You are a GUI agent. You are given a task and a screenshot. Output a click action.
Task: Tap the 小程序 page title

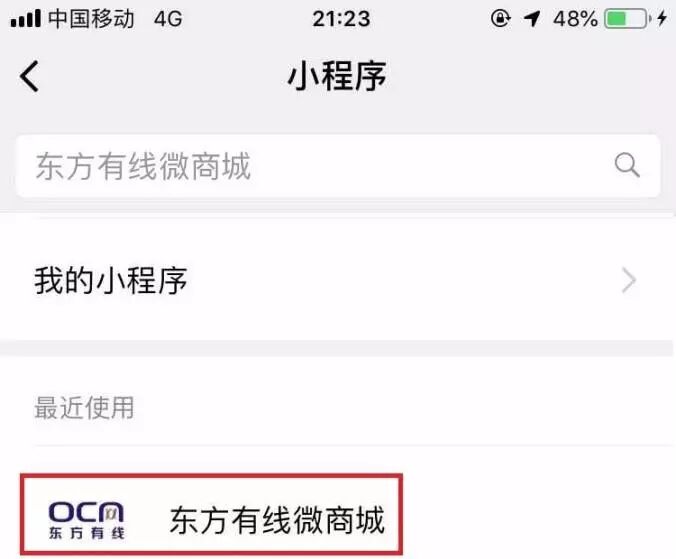(x=337, y=76)
